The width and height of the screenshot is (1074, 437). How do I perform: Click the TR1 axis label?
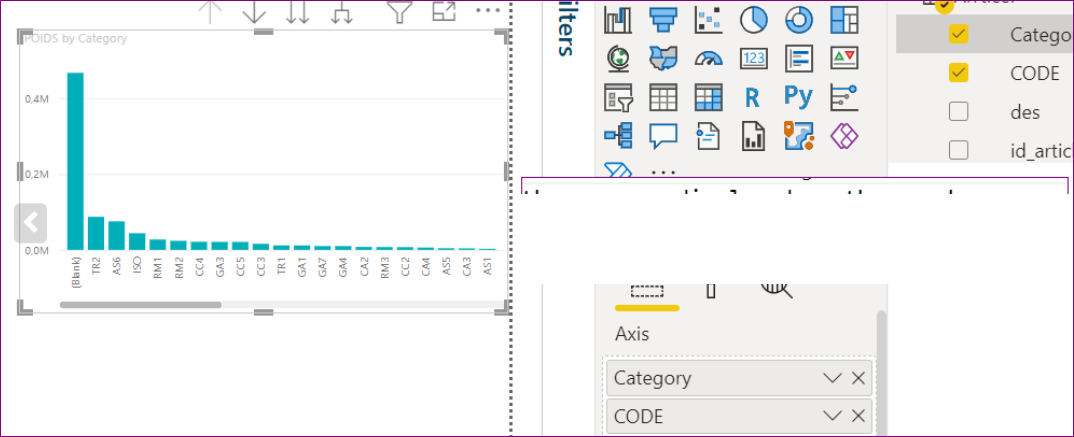[x=282, y=264]
